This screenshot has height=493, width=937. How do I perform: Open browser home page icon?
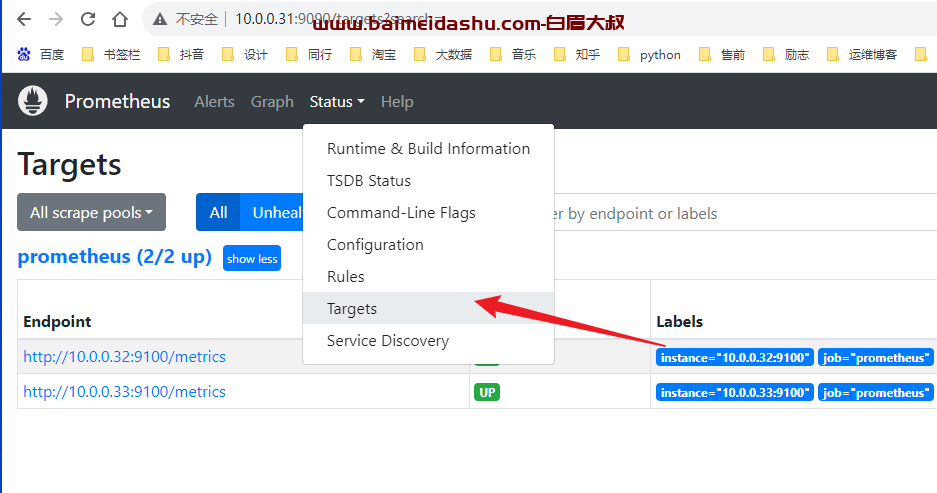(120, 19)
